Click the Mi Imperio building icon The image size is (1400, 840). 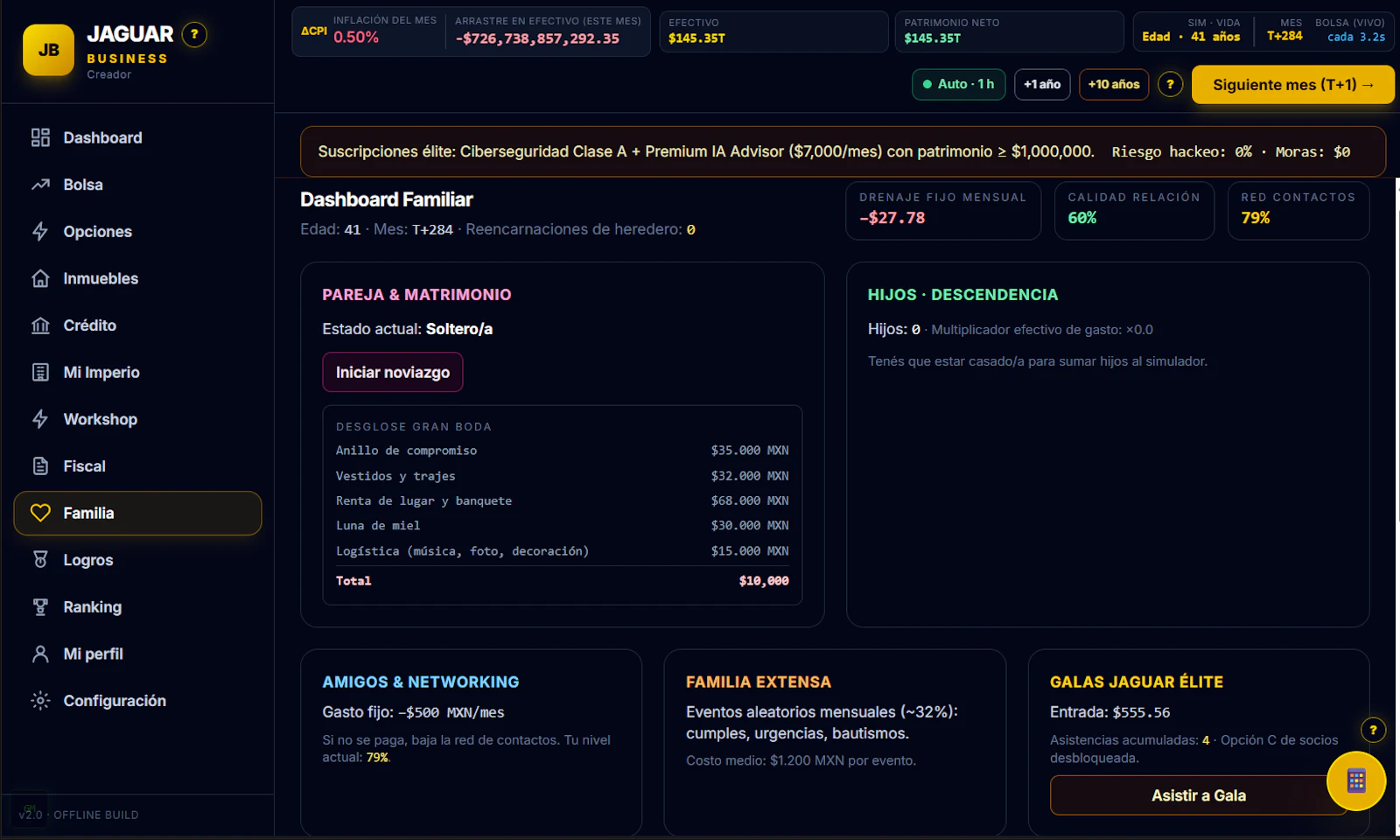pos(40,372)
